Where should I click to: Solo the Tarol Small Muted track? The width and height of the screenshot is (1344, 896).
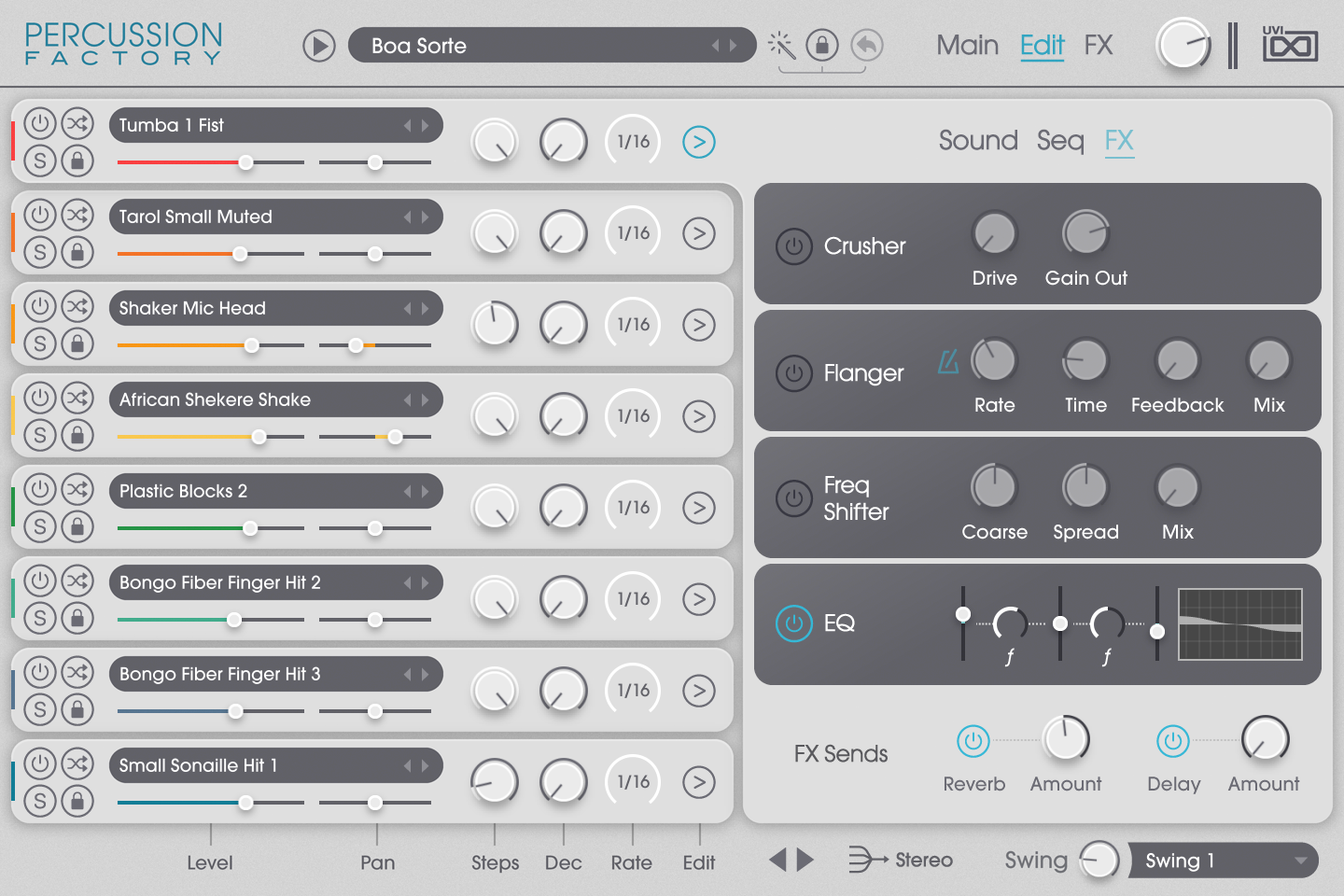point(39,252)
